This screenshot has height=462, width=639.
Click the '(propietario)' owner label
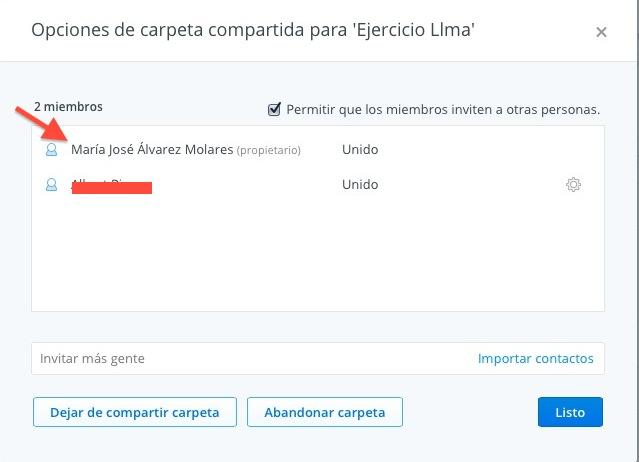pos(269,151)
